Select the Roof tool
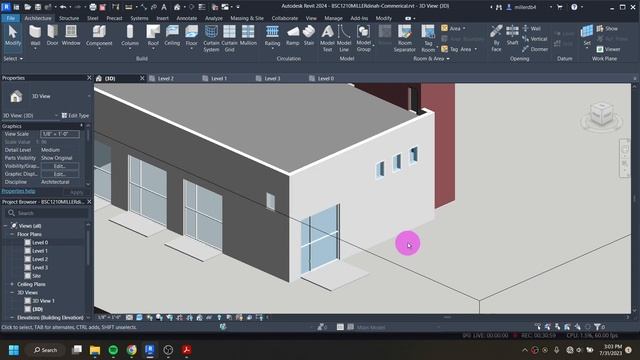 (153, 36)
